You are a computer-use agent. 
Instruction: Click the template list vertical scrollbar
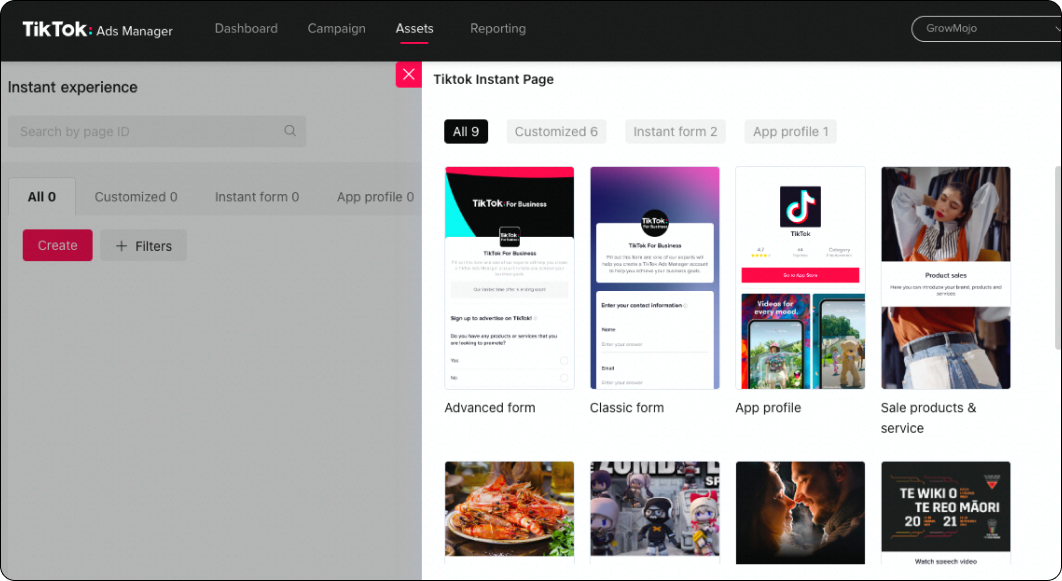[1058, 257]
